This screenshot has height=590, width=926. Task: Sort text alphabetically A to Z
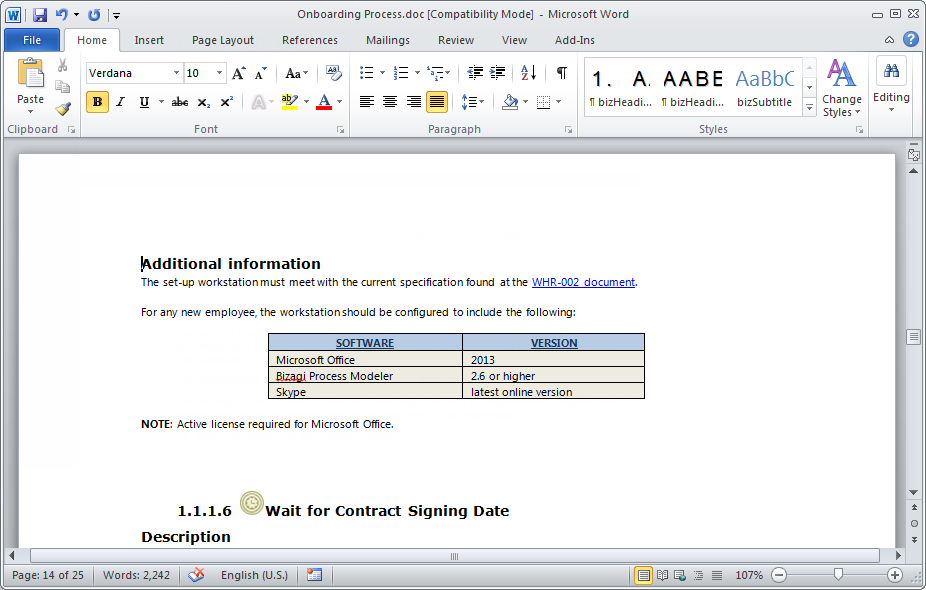click(529, 73)
